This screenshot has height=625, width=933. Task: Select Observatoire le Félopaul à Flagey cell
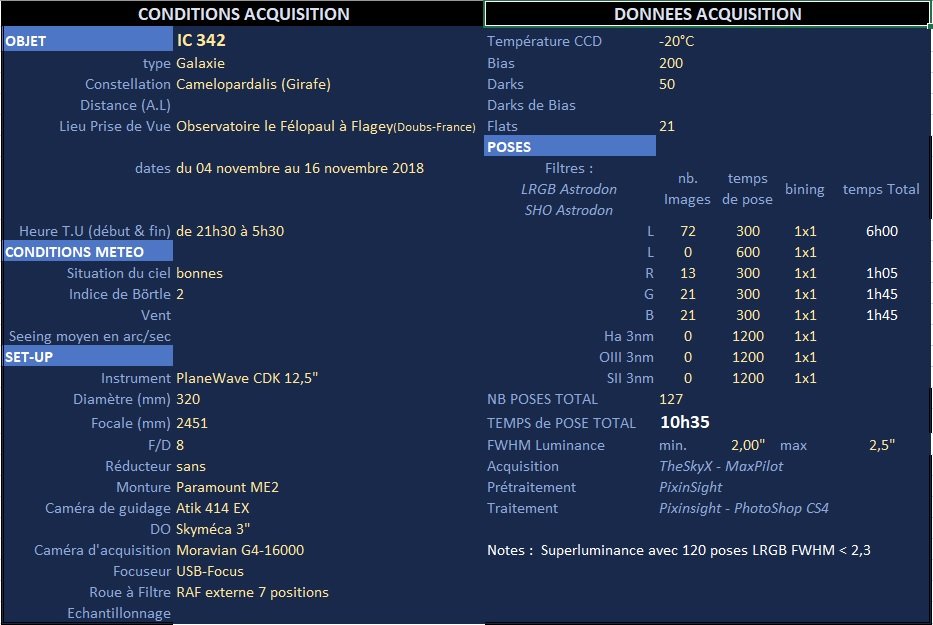(326, 126)
